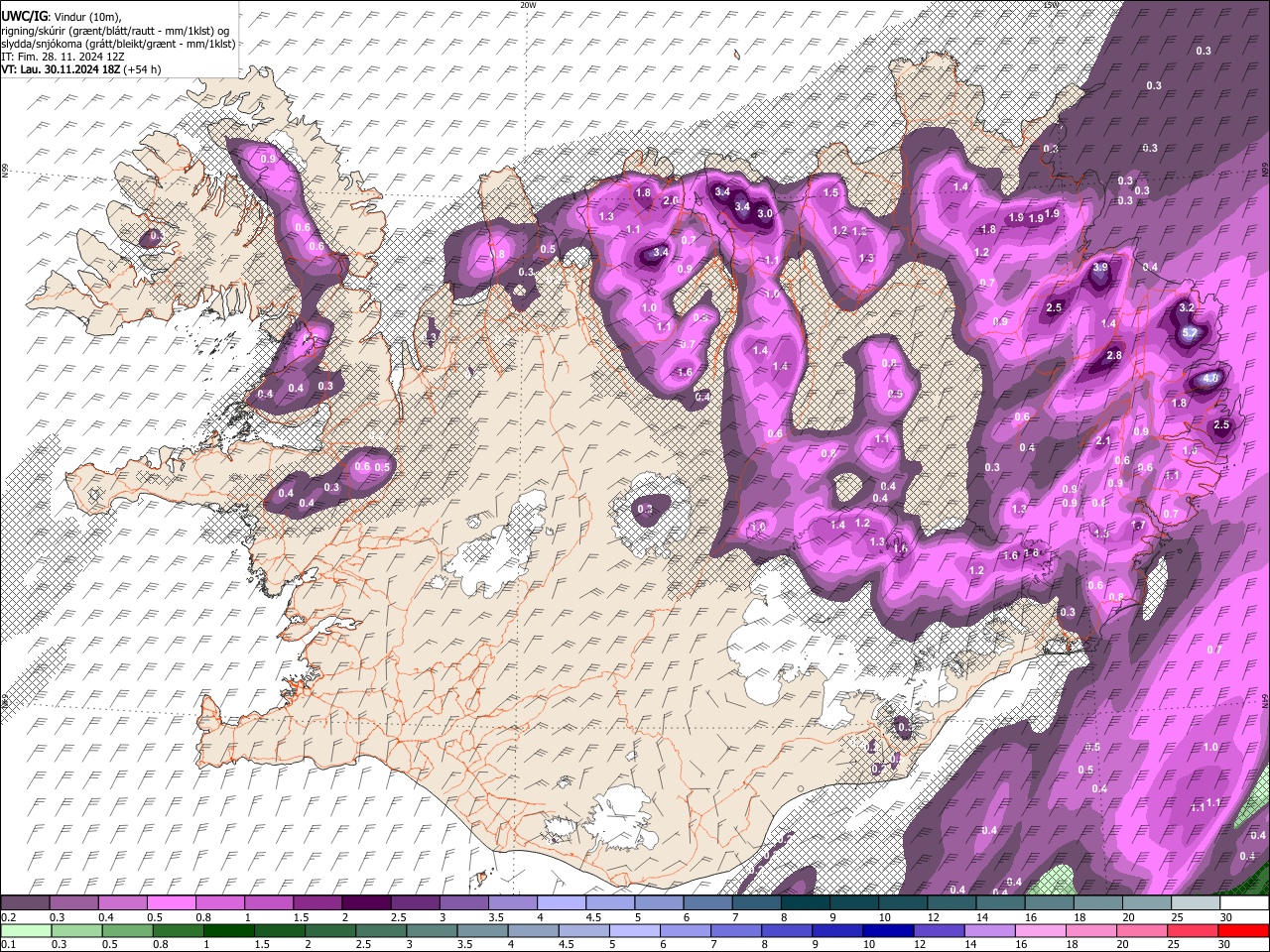
Task: Click the darkest green lower swatch between 1 and 1.5
Action: coord(228,930)
